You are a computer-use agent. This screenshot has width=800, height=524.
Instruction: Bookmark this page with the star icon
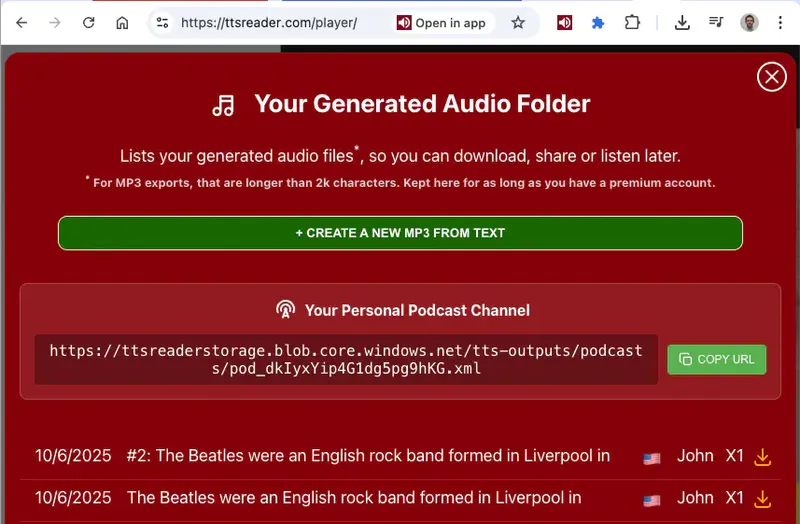pos(518,22)
